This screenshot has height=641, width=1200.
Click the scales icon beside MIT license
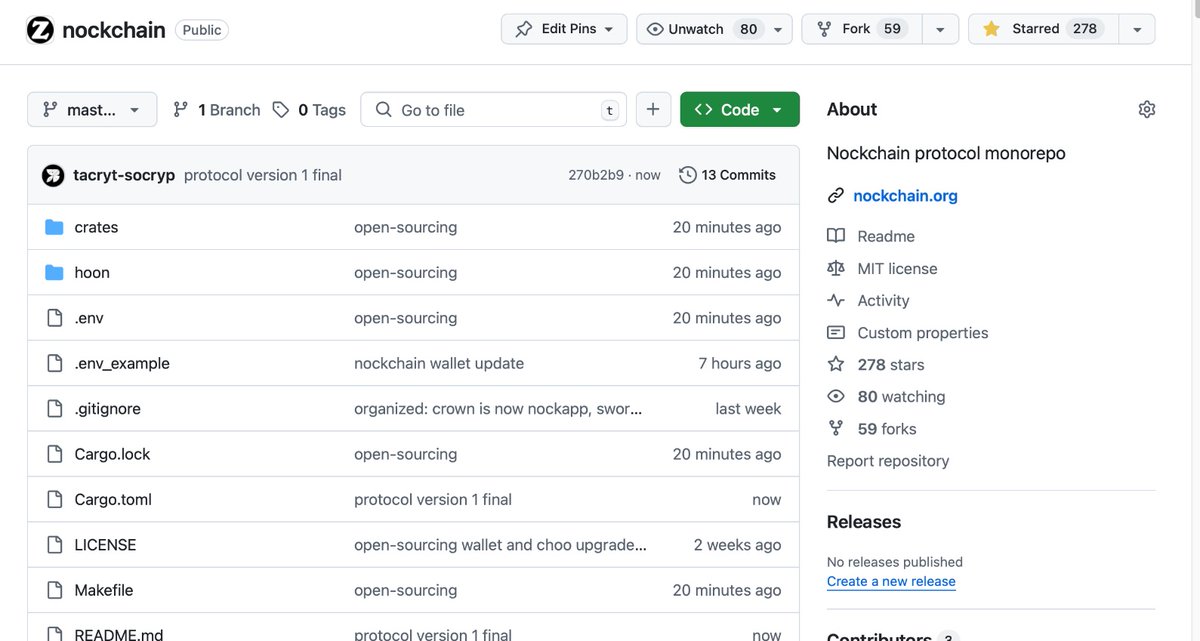[836, 268]
